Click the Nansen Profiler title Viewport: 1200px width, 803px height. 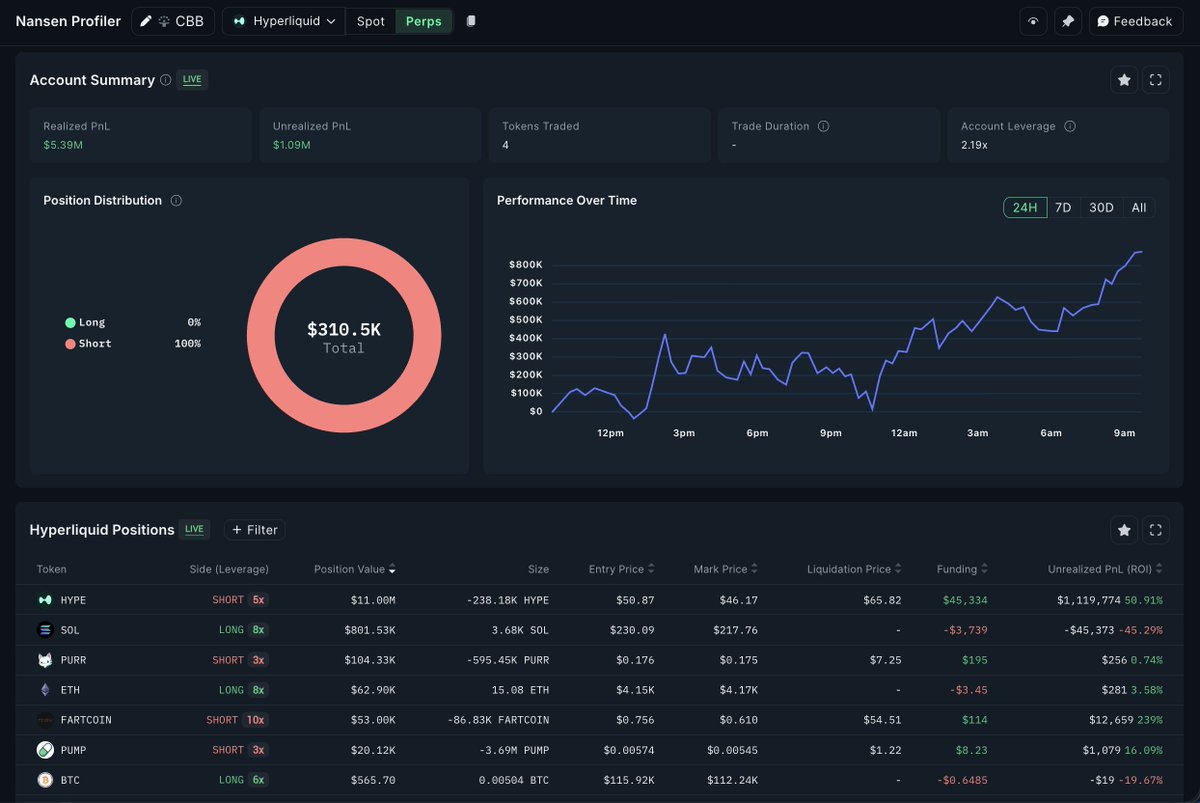click(68, 21)
